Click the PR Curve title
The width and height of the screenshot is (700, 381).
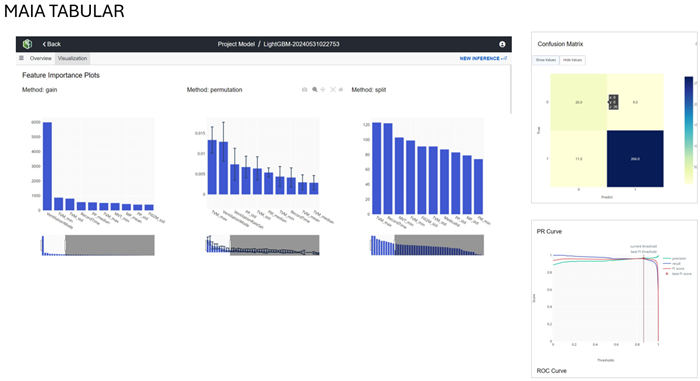549,231
